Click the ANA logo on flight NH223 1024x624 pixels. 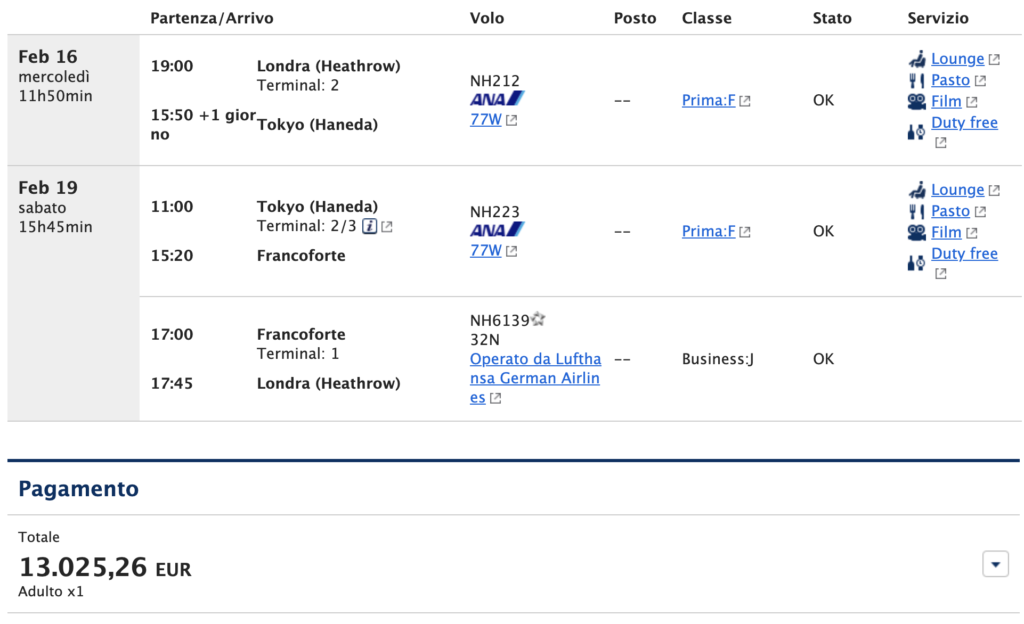point(497,230)
